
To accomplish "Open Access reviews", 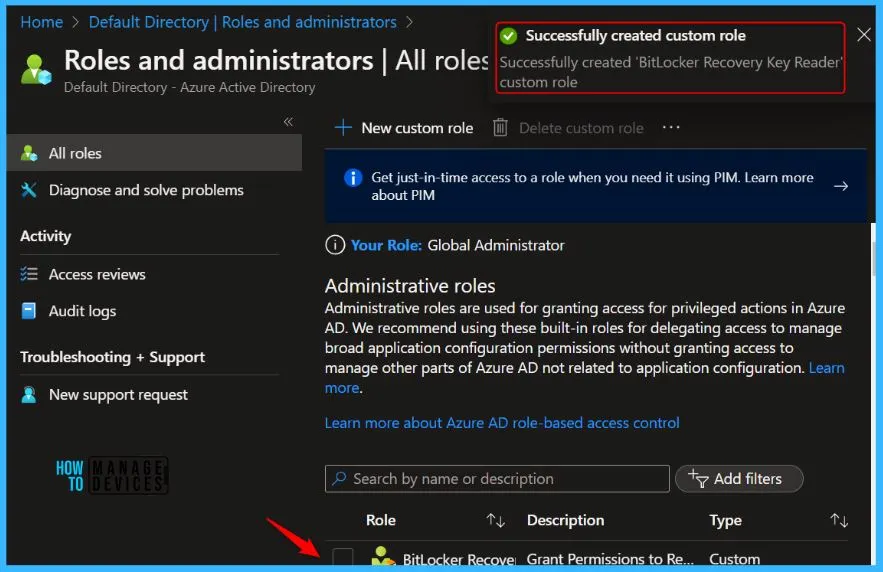I will click(97, 274).
